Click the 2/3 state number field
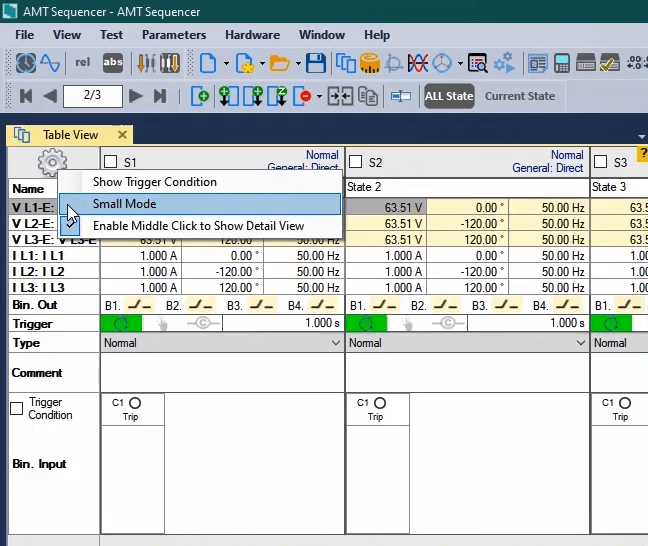The width and height of the screenshot is (648, 546). click(x=92, y=97)
